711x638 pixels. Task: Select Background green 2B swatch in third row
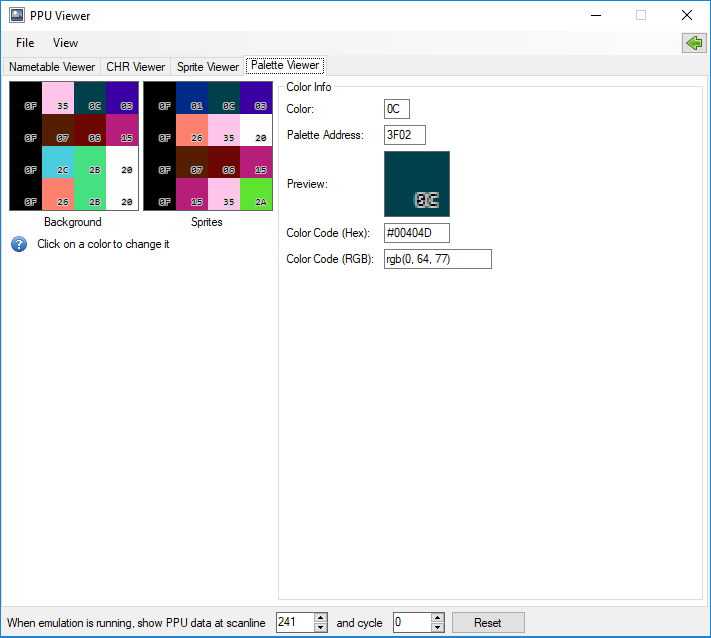click(90, 162)
